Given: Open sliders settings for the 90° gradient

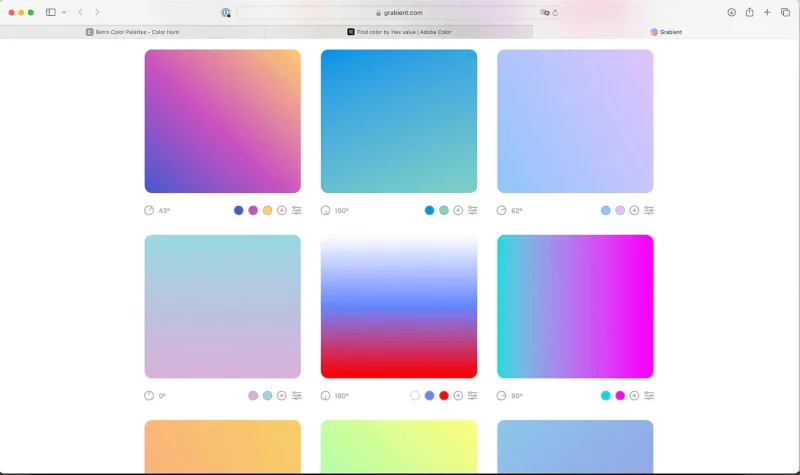Looking at the screenshot, I should pos(649,395).
